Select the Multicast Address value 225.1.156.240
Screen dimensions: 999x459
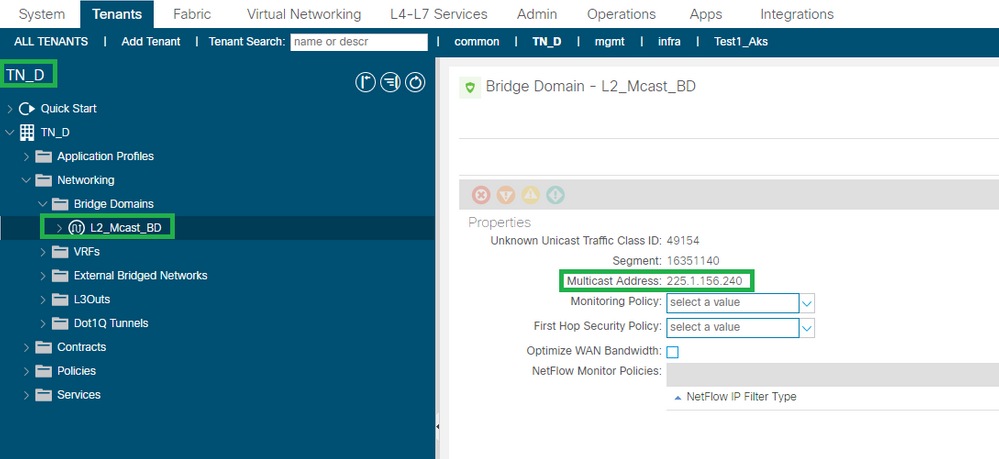pyautogui.click(x=705, y=281)
